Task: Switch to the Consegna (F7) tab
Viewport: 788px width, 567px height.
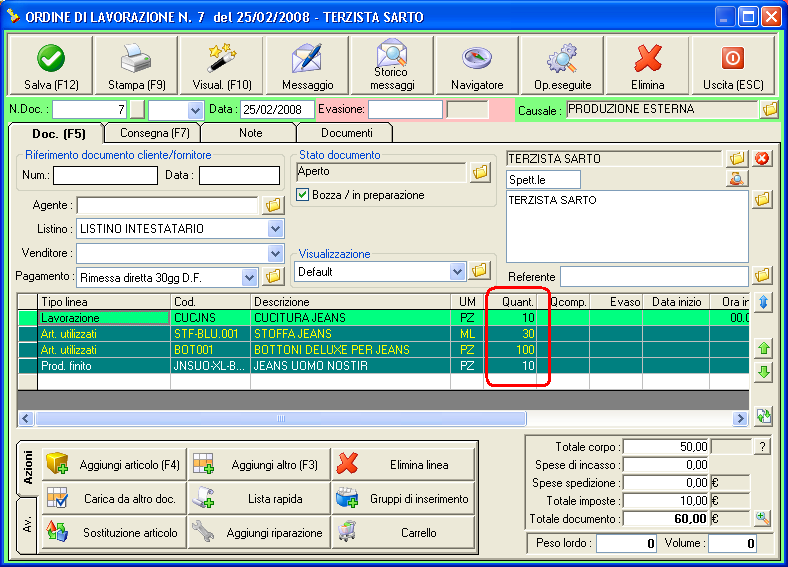Action: (155, 132)
